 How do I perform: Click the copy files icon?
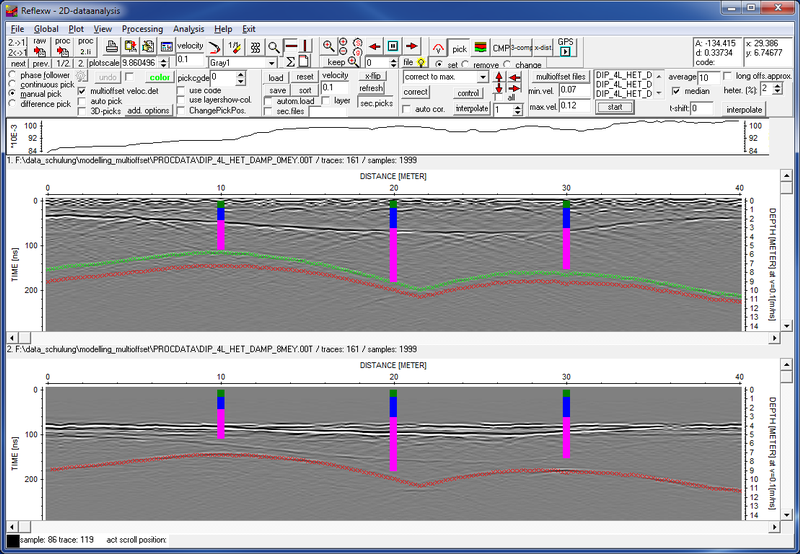(x=130, y=47)
